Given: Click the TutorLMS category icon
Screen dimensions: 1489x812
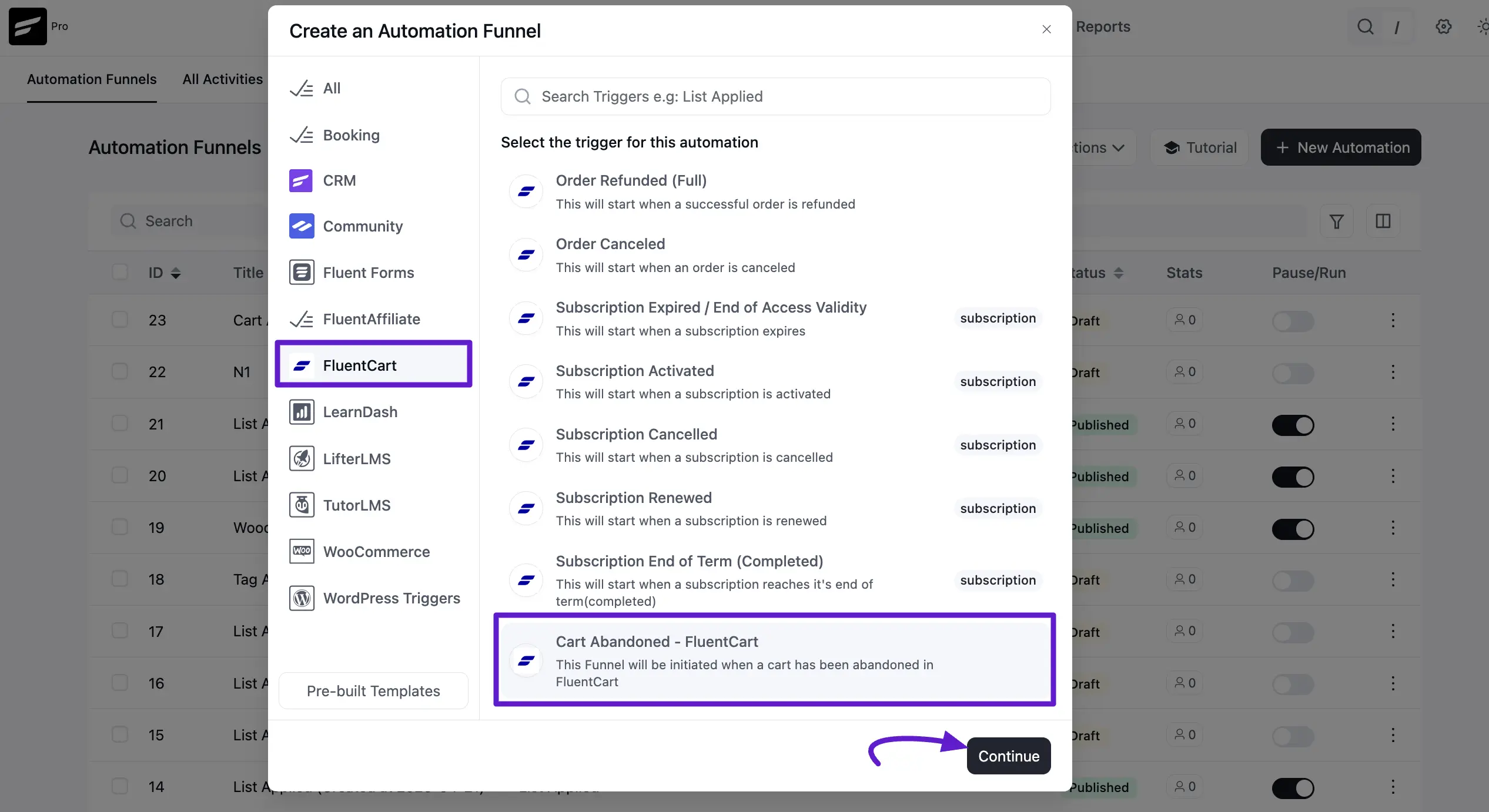Looking at the screenshot, I should (302, 505).
